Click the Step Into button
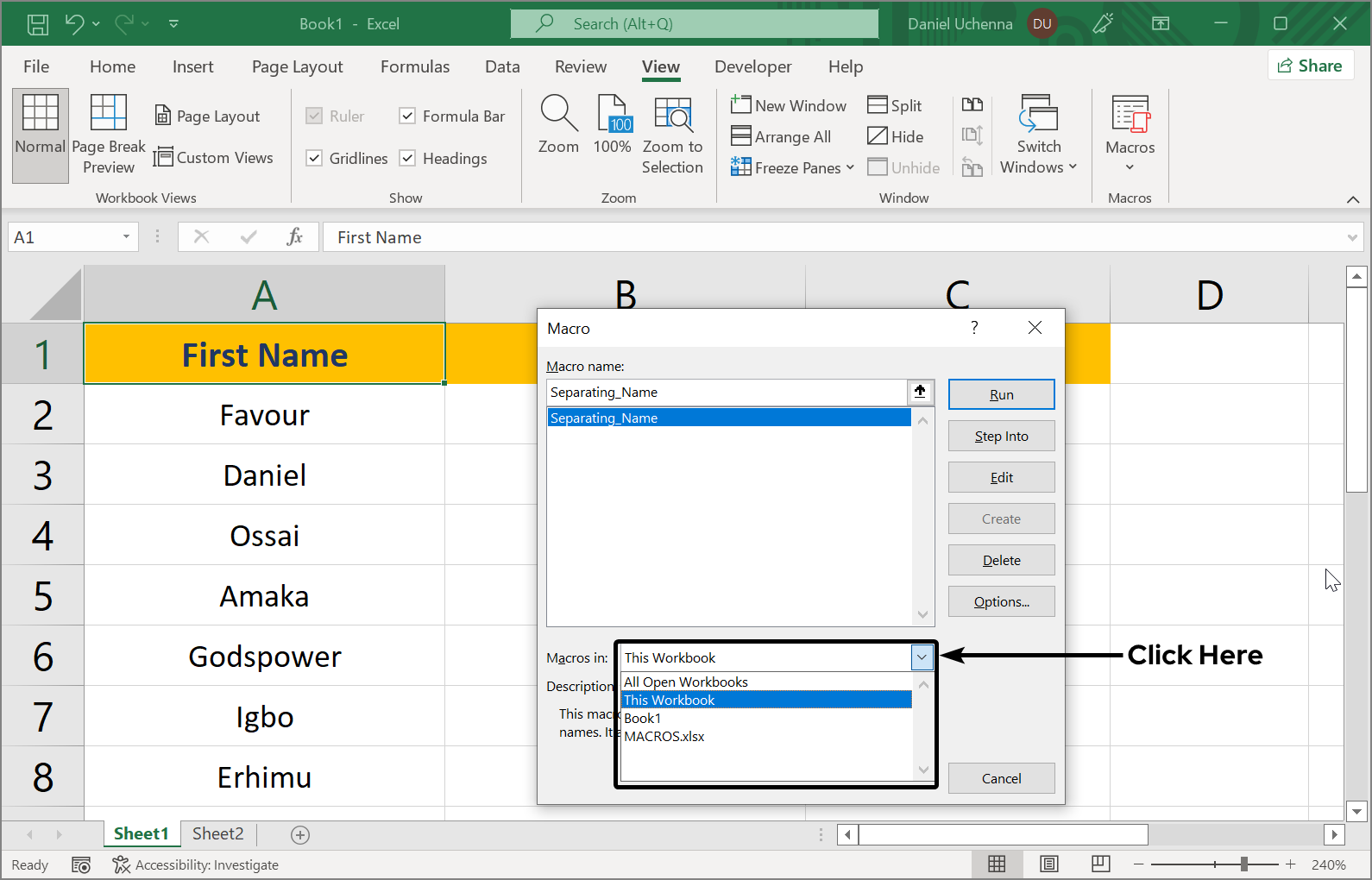The height and width of the screenshot is (880, 1372). pyautogui.click(x=1001, y=437)
